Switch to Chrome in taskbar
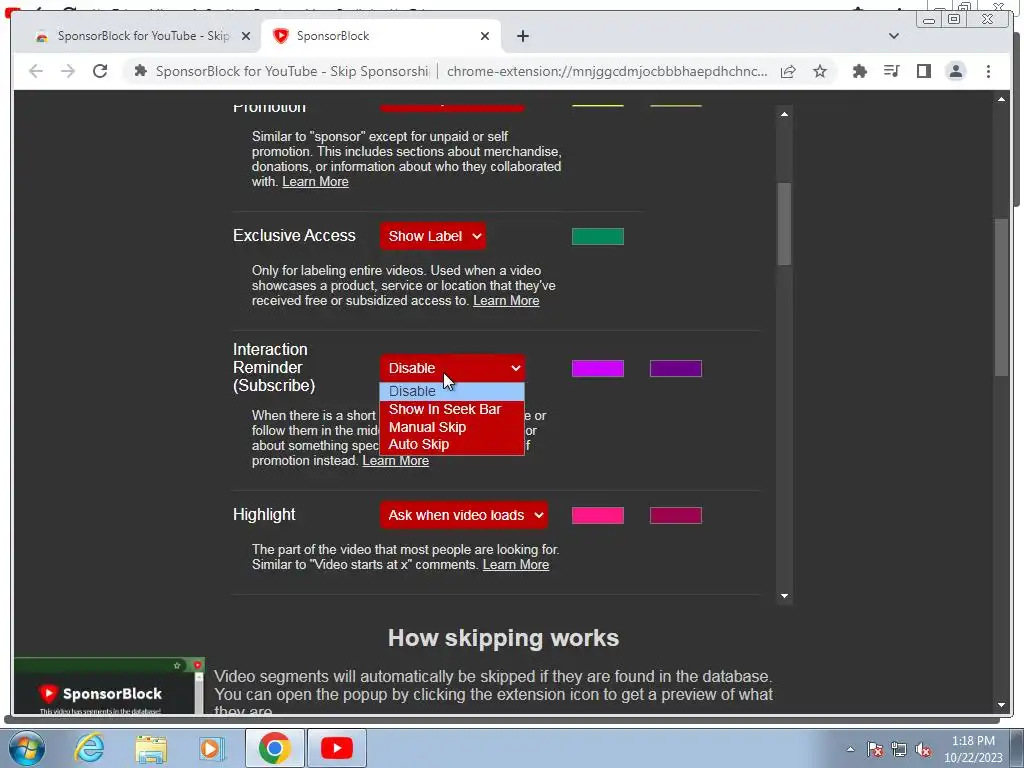Viewport: 1024px width, 768px height. [x=274, y=748]
